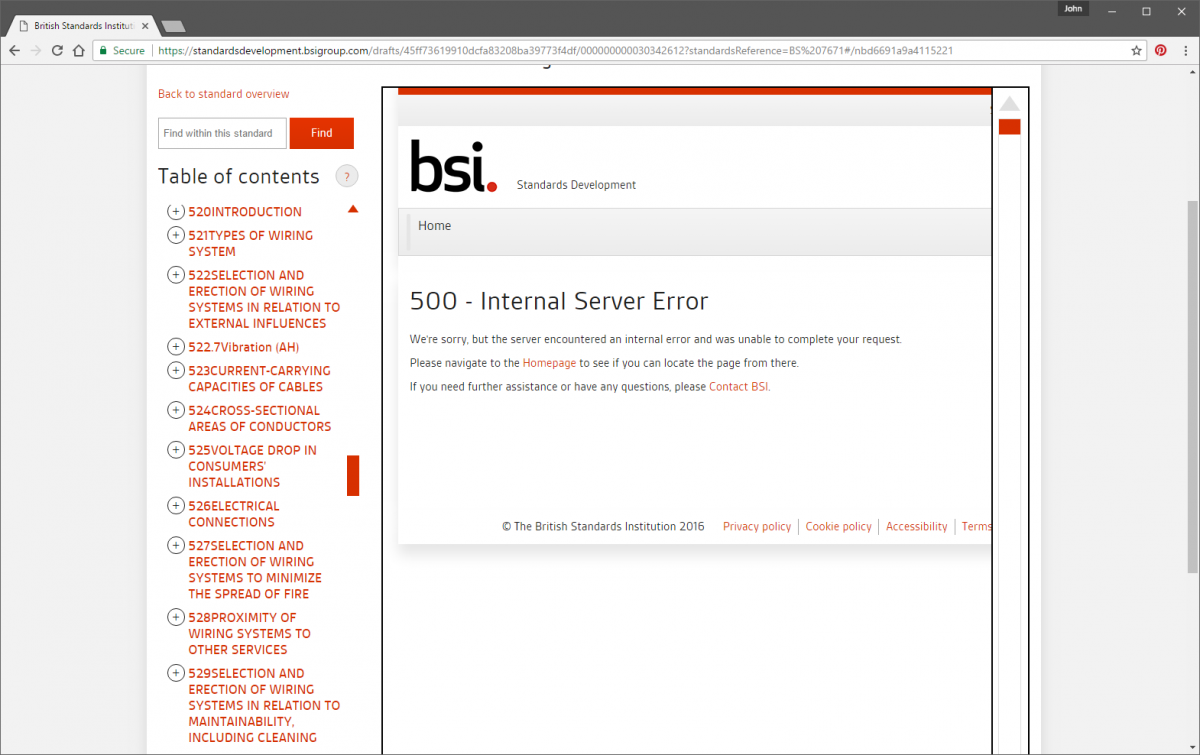Reload the page with refresh icon
Screen dimensions: 1200x755
57,50
